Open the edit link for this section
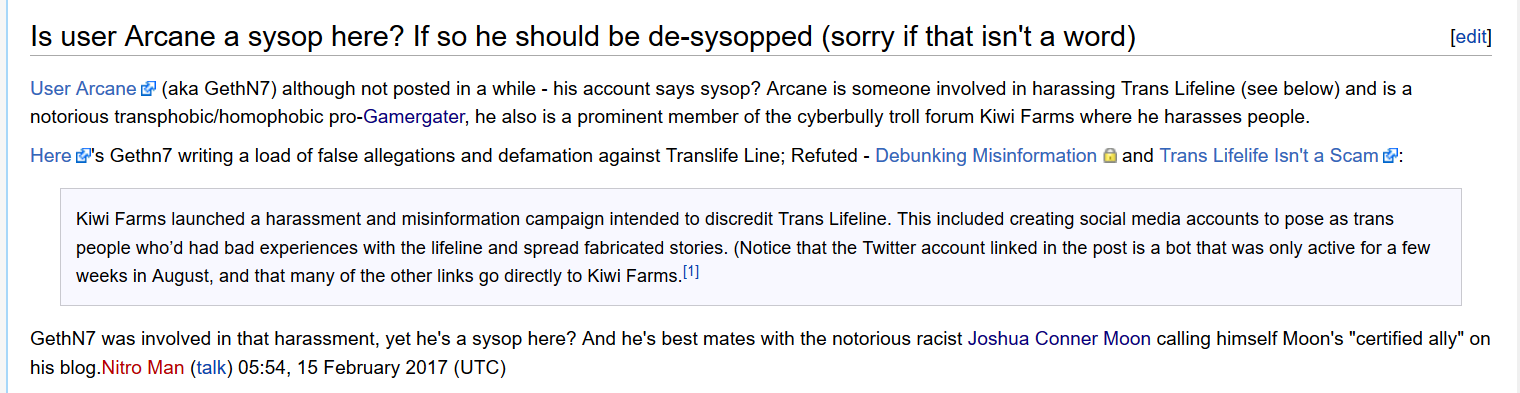 click(x=1471, y=37)
